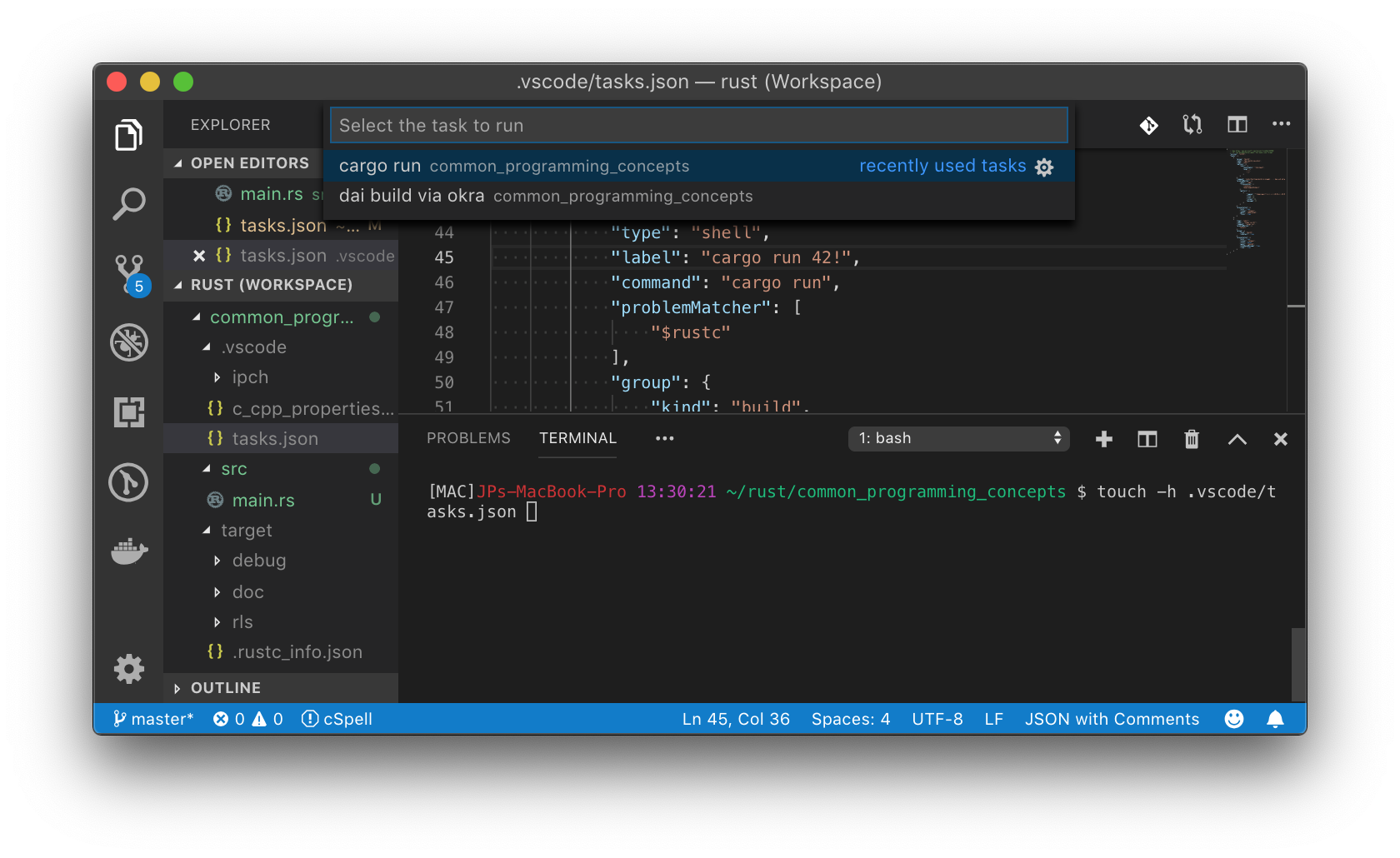Switch to the PROBLEMS tab

click(467, 437)
